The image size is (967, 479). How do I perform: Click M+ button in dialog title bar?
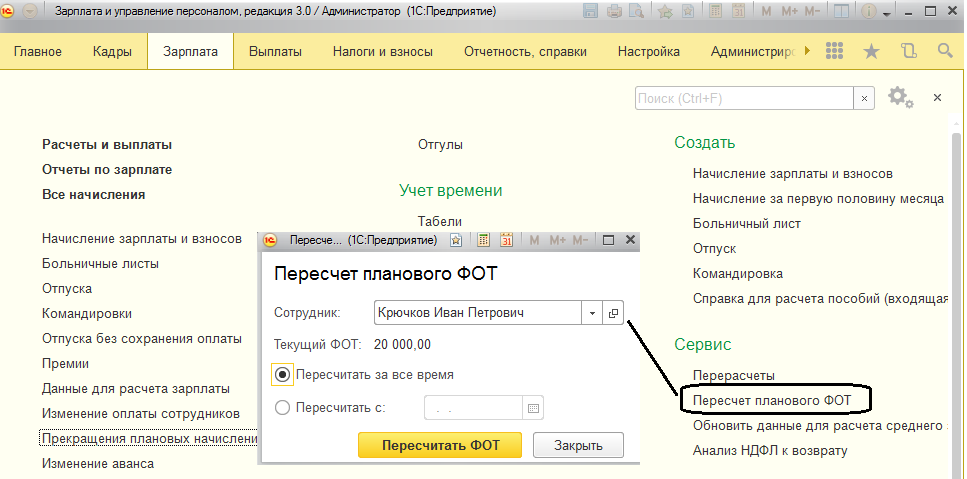click(x=558, y=240)
